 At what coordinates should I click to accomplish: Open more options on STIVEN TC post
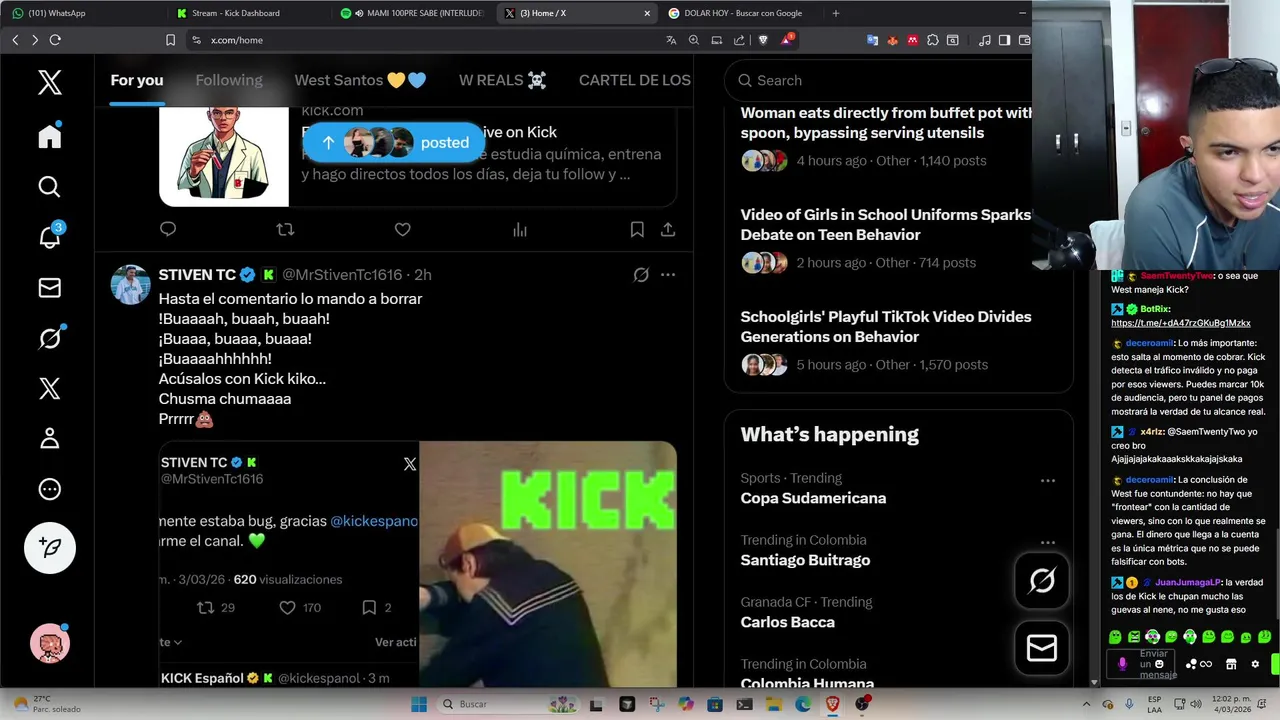(668, 274)
